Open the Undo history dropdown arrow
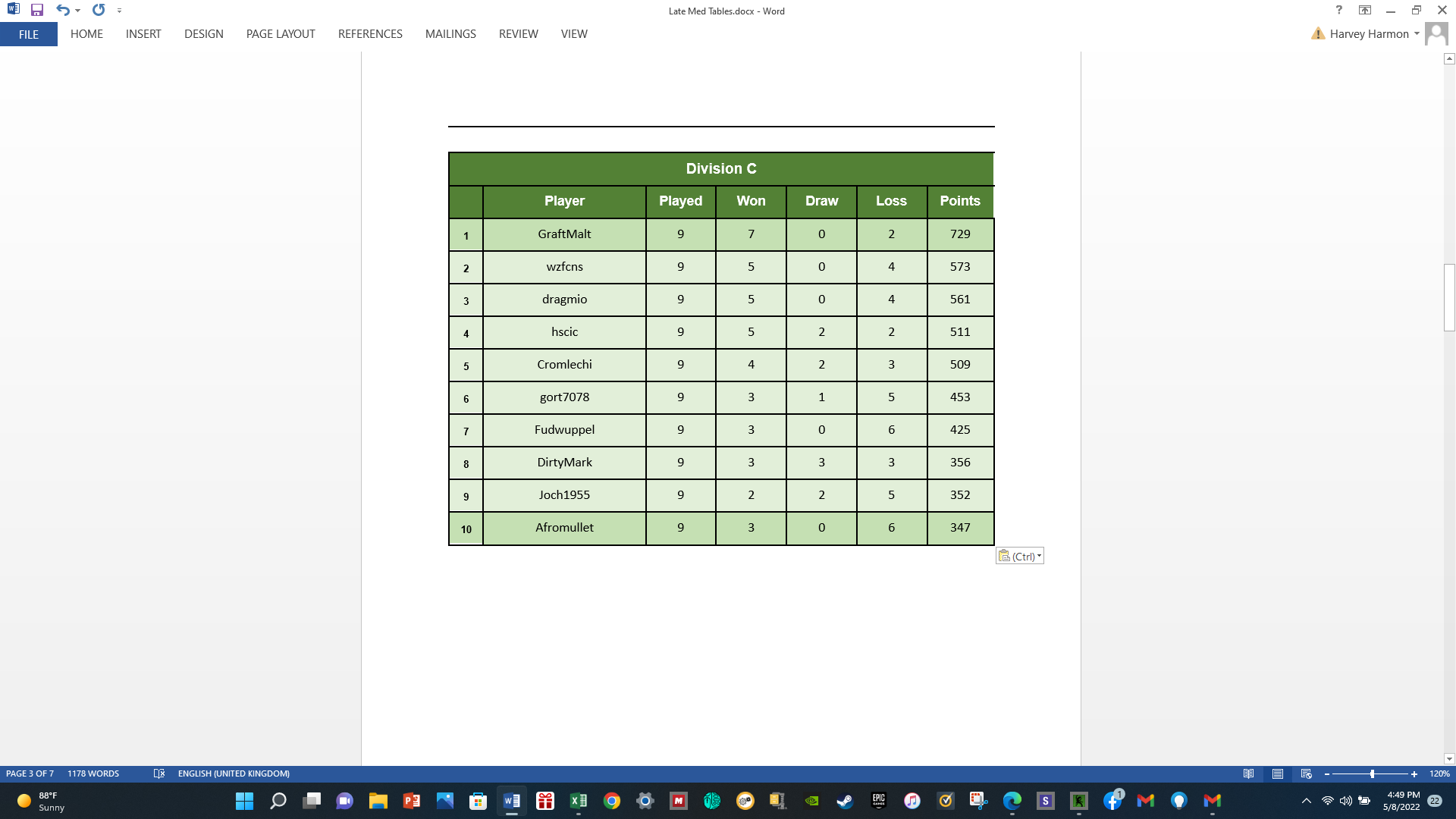Screen dimensions: 1456x819 click(x=77, y=11)
